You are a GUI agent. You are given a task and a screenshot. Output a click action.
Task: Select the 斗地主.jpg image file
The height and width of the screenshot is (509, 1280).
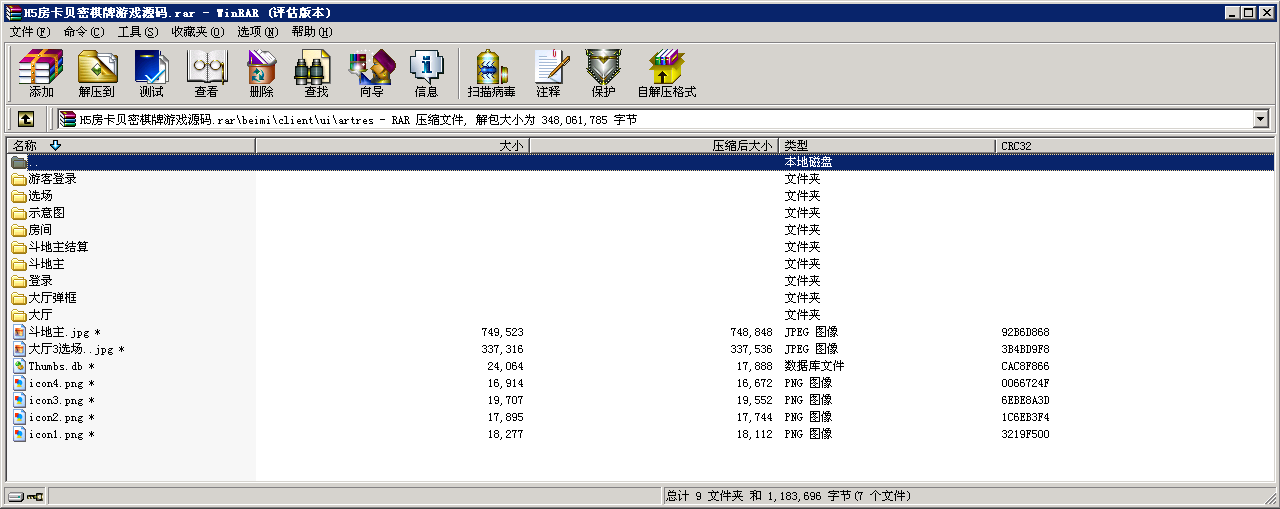pyautogui.click(x=58, y=332)
